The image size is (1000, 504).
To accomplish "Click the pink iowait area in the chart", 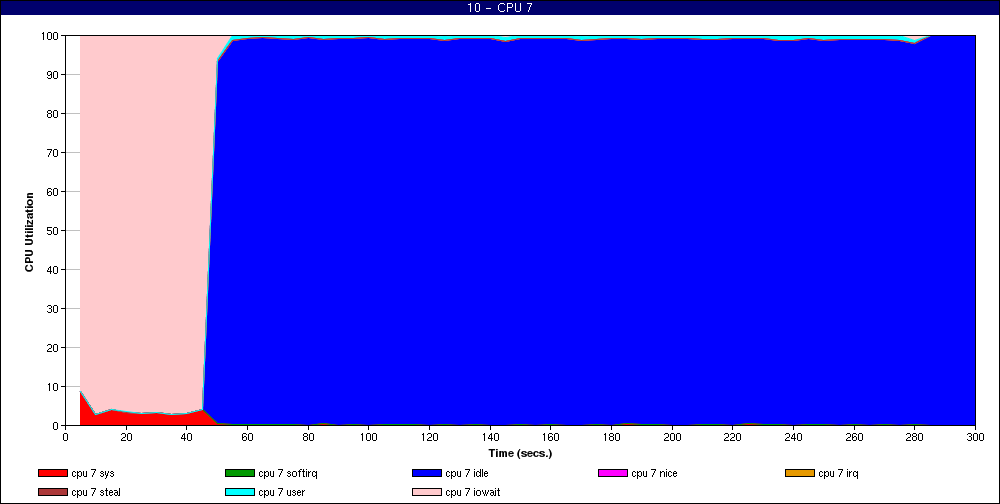I will tap(143, 217).
